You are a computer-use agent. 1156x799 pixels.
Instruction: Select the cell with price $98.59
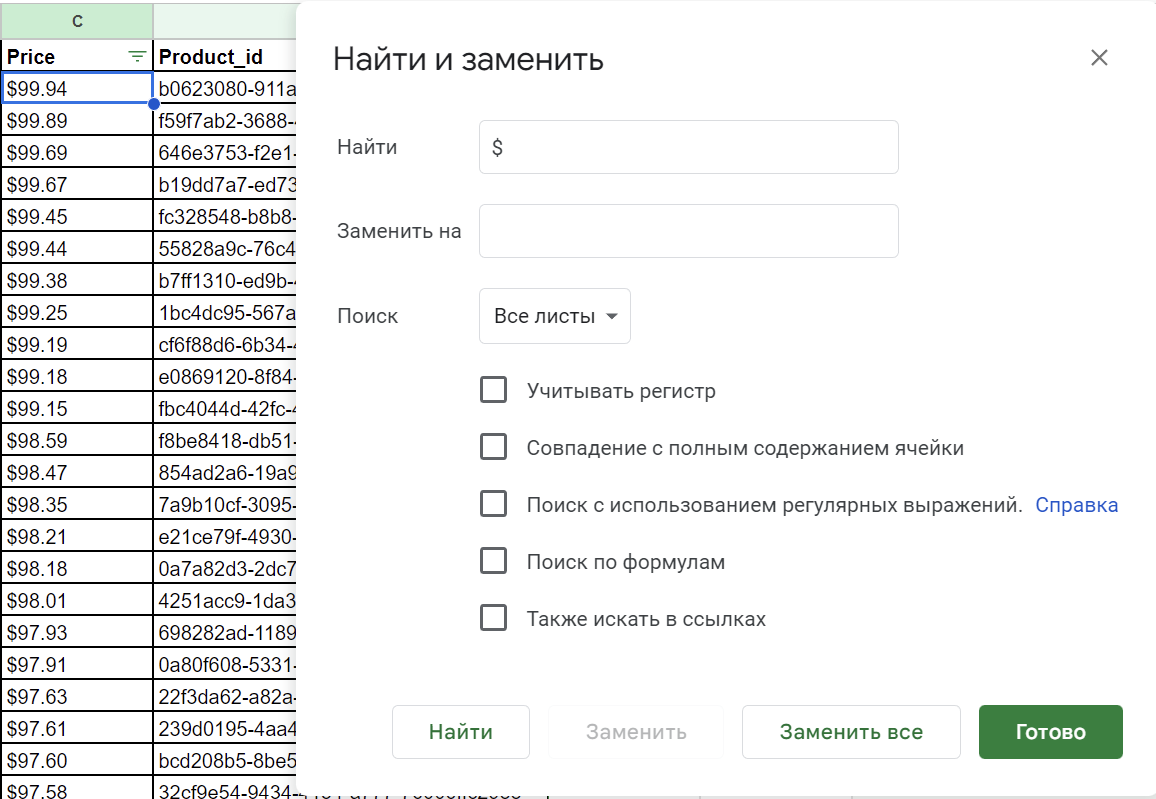pyautogui.click(x=76, y=441)
